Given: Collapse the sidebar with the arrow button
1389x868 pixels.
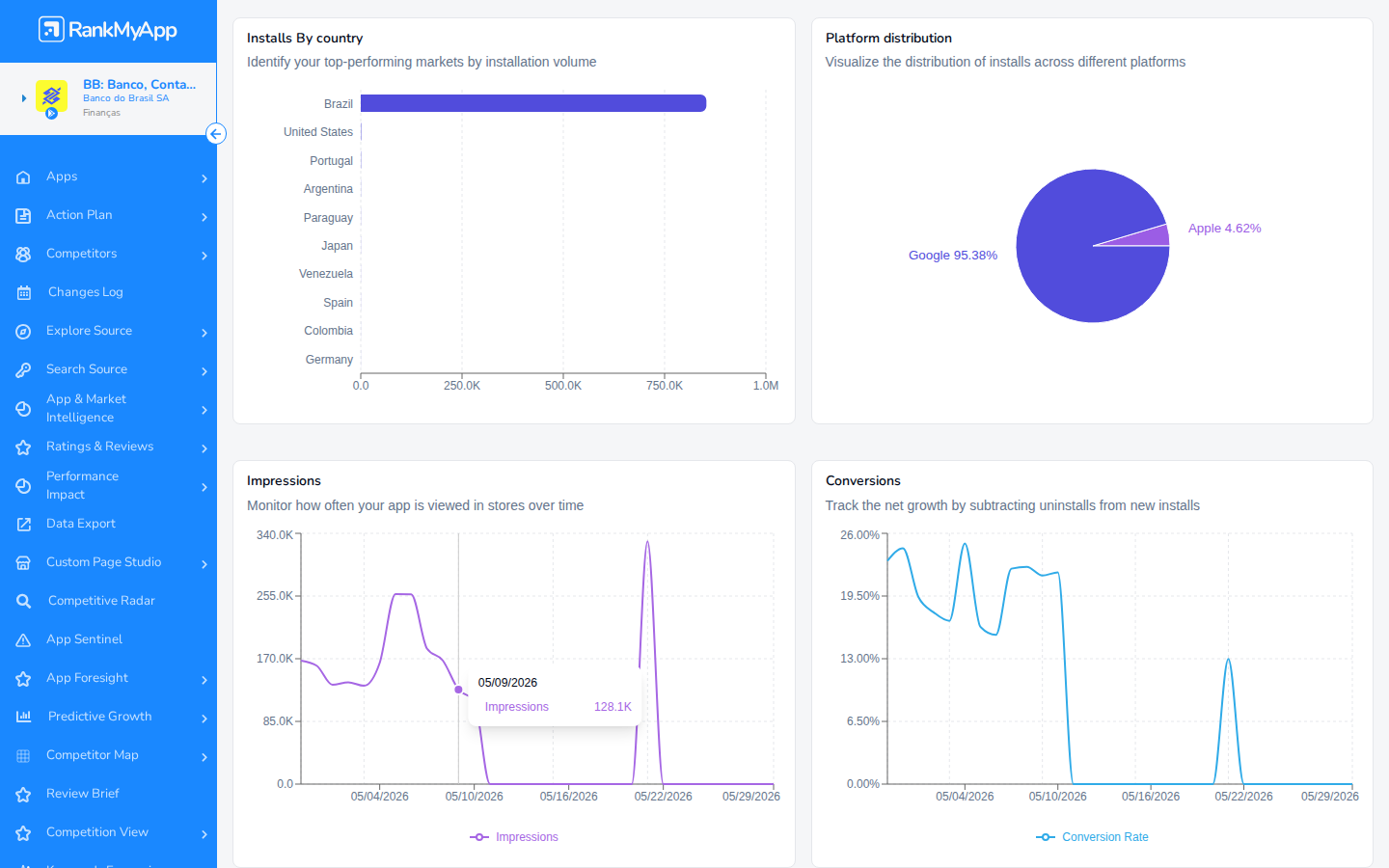Looking at the screenshot, I should (x=216, y=134).
